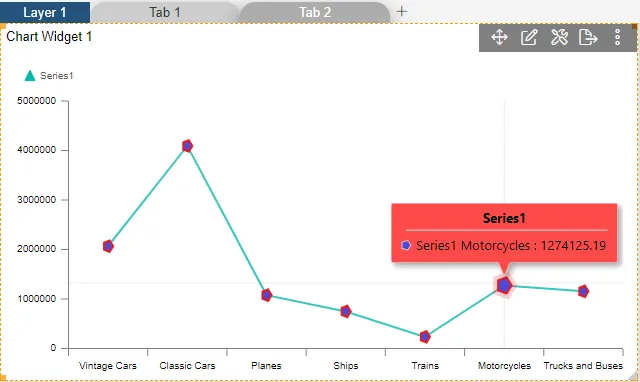
Task: Click the Ships data point marker
Action: coord(346,311)
